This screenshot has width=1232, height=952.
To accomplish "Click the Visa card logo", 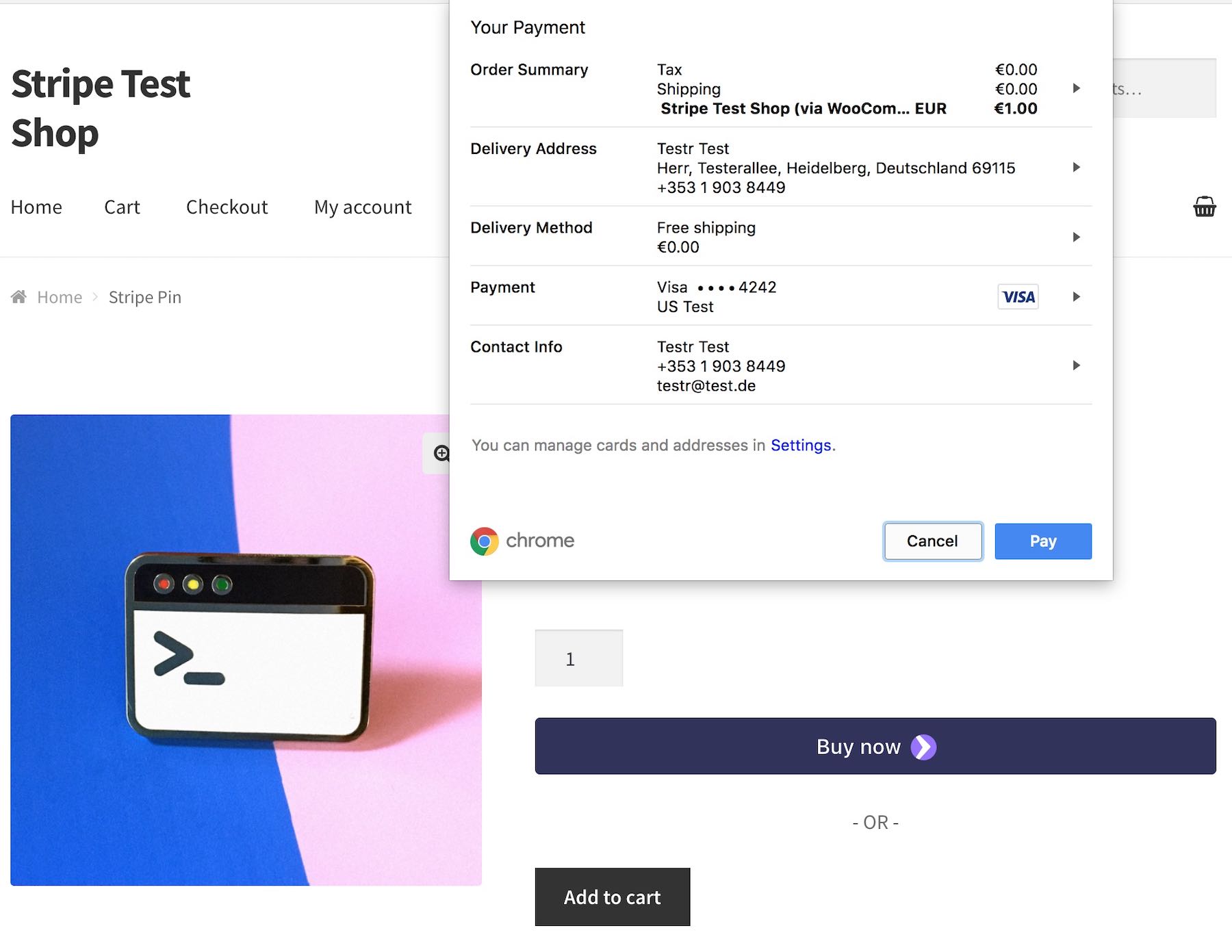I will click(1018, 297).
